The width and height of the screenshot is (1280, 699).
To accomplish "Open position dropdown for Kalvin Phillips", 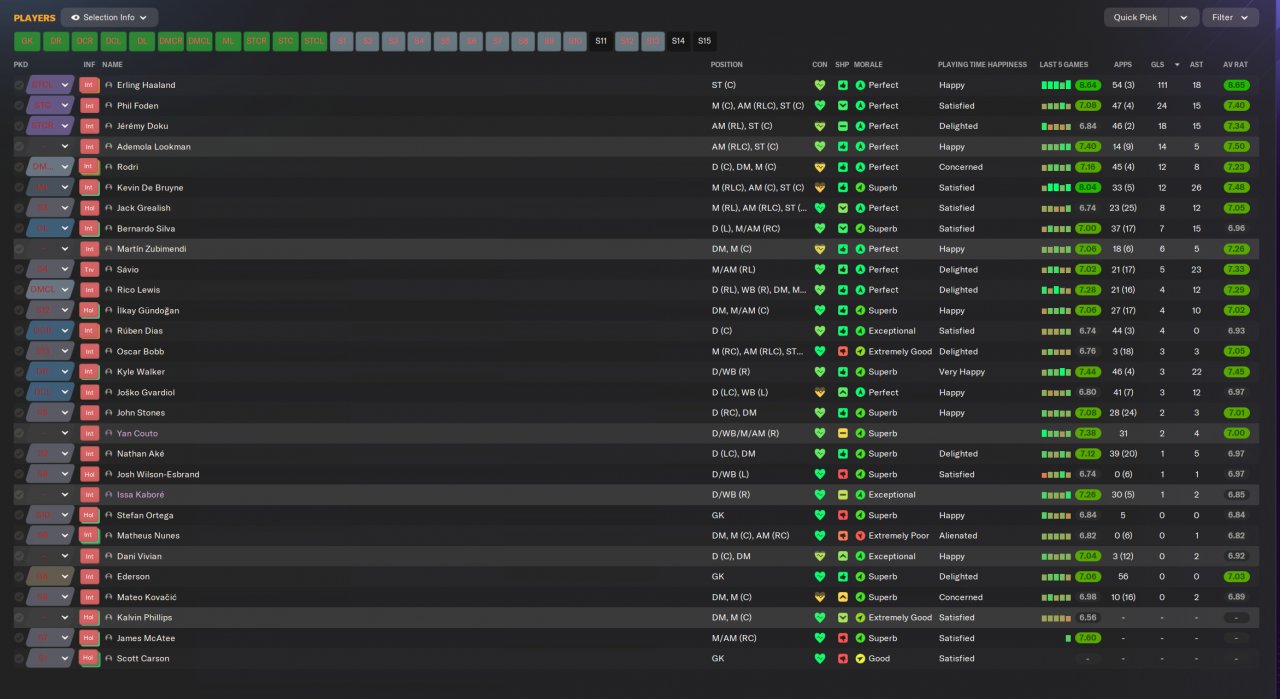I will click(65, 618).
